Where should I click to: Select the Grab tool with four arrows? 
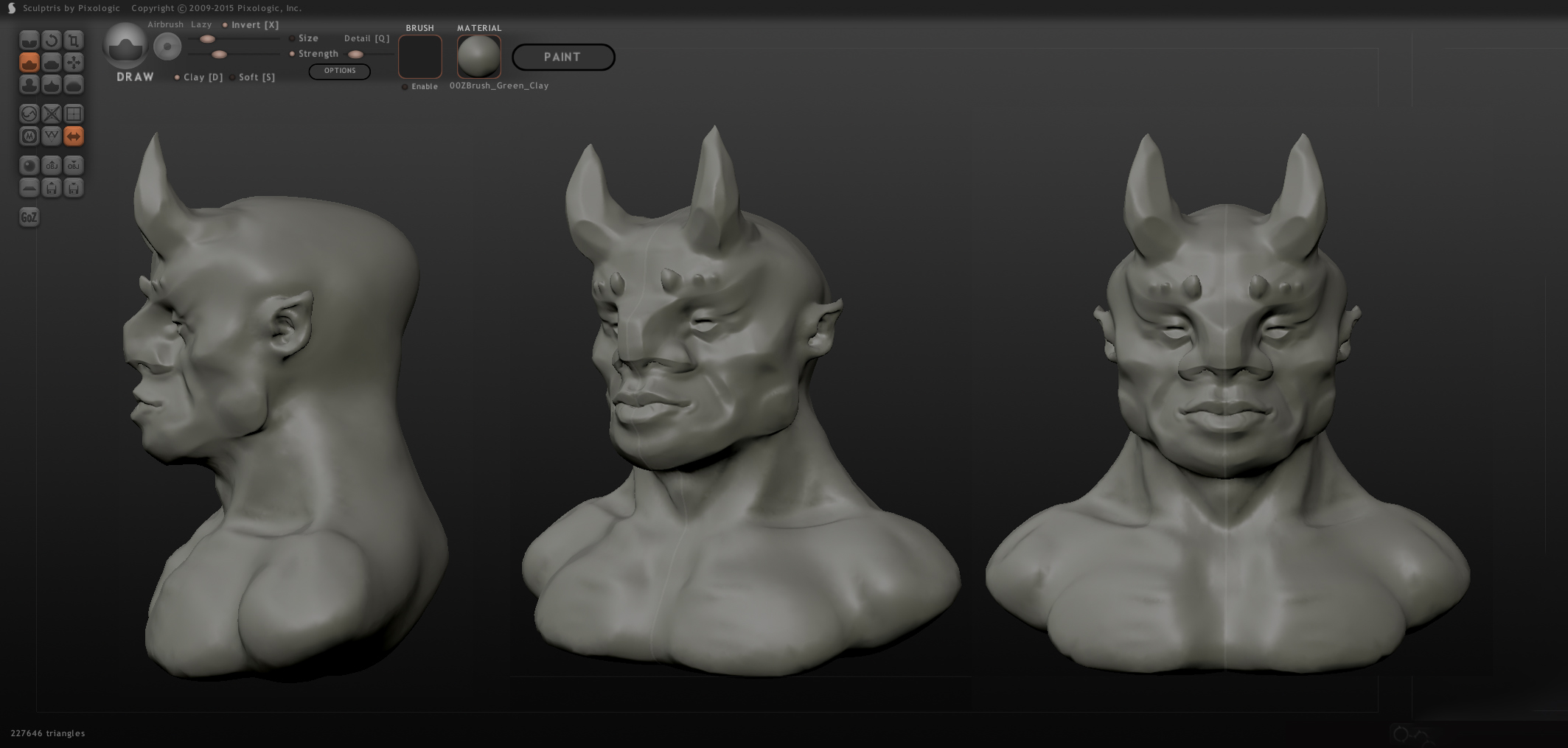tap(73, 63)
